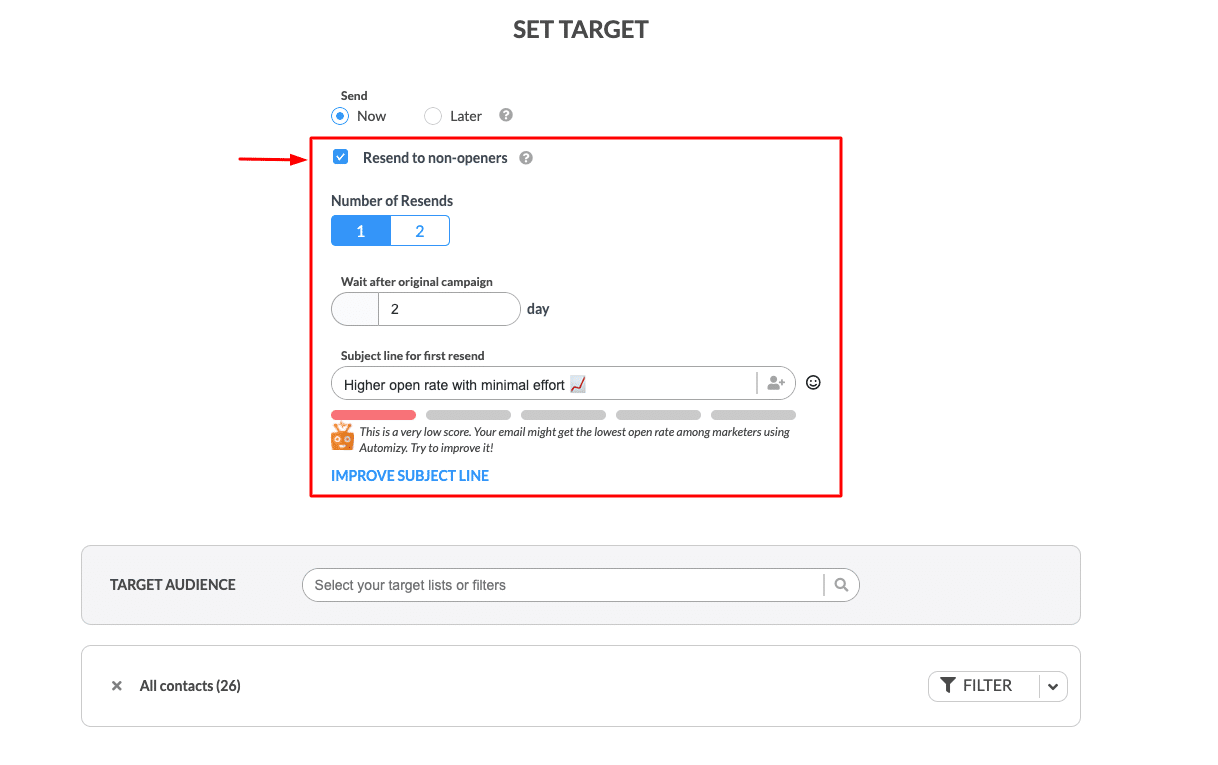Click the IMPROVE SUBJECT LINE link
Image resolution: width=1218 pixels, height=765 pixels.
click(410, 476)
